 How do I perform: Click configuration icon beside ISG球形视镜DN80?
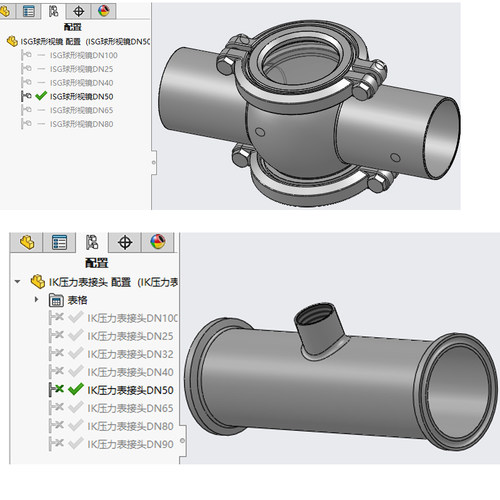pyautogui.click(x=26, y=124)
